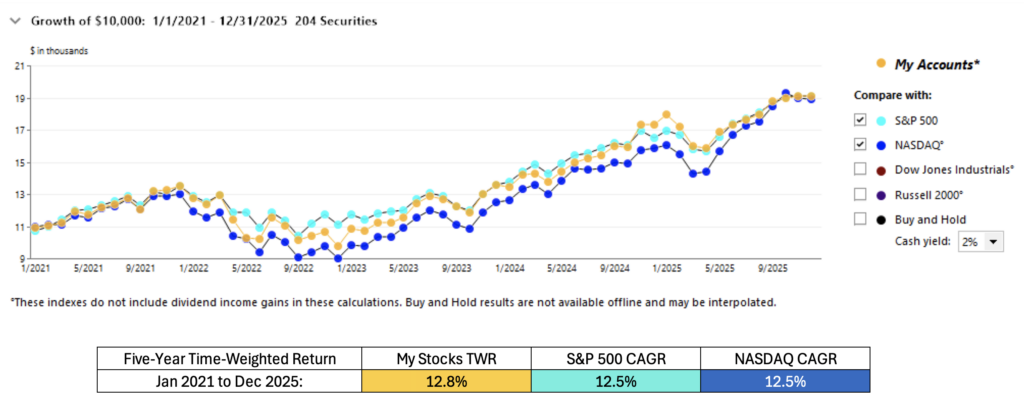1024x411 pixels.
Task: Enable the Dow Jones Industrials checkbox
Action: pos(860,169)
